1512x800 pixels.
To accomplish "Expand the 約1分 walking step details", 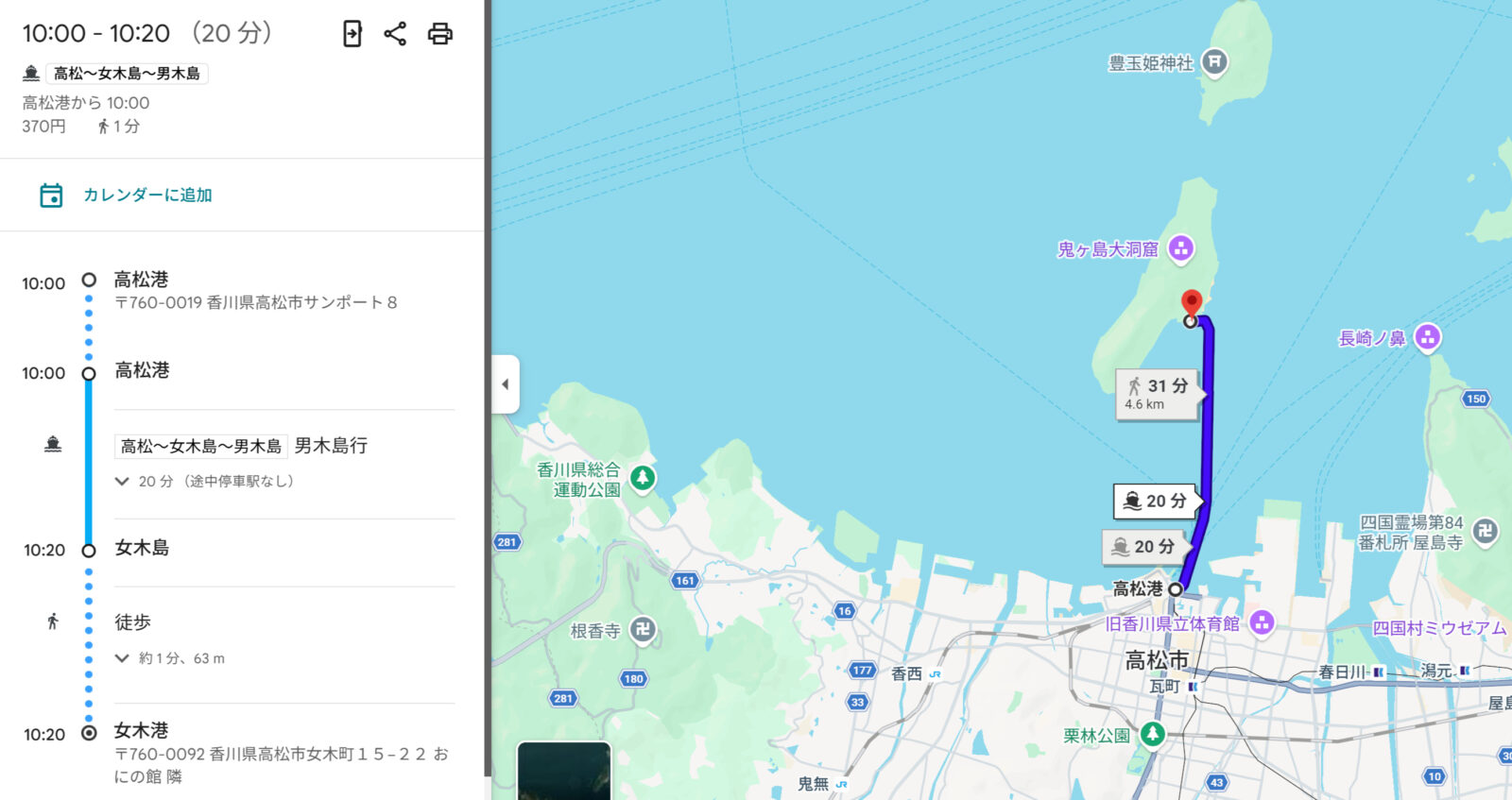I will pos(122,658).
